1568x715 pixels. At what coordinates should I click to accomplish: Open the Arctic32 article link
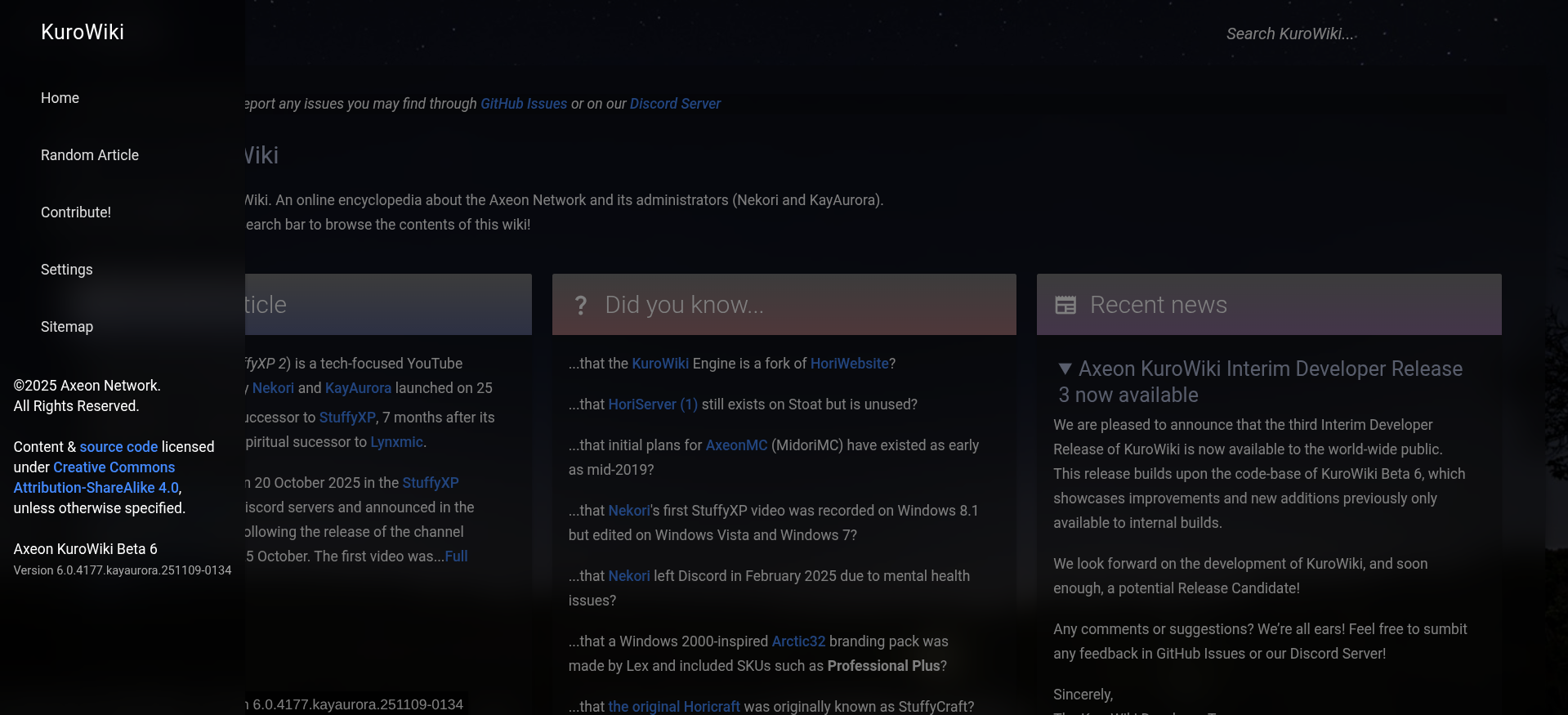pos(798,641)
